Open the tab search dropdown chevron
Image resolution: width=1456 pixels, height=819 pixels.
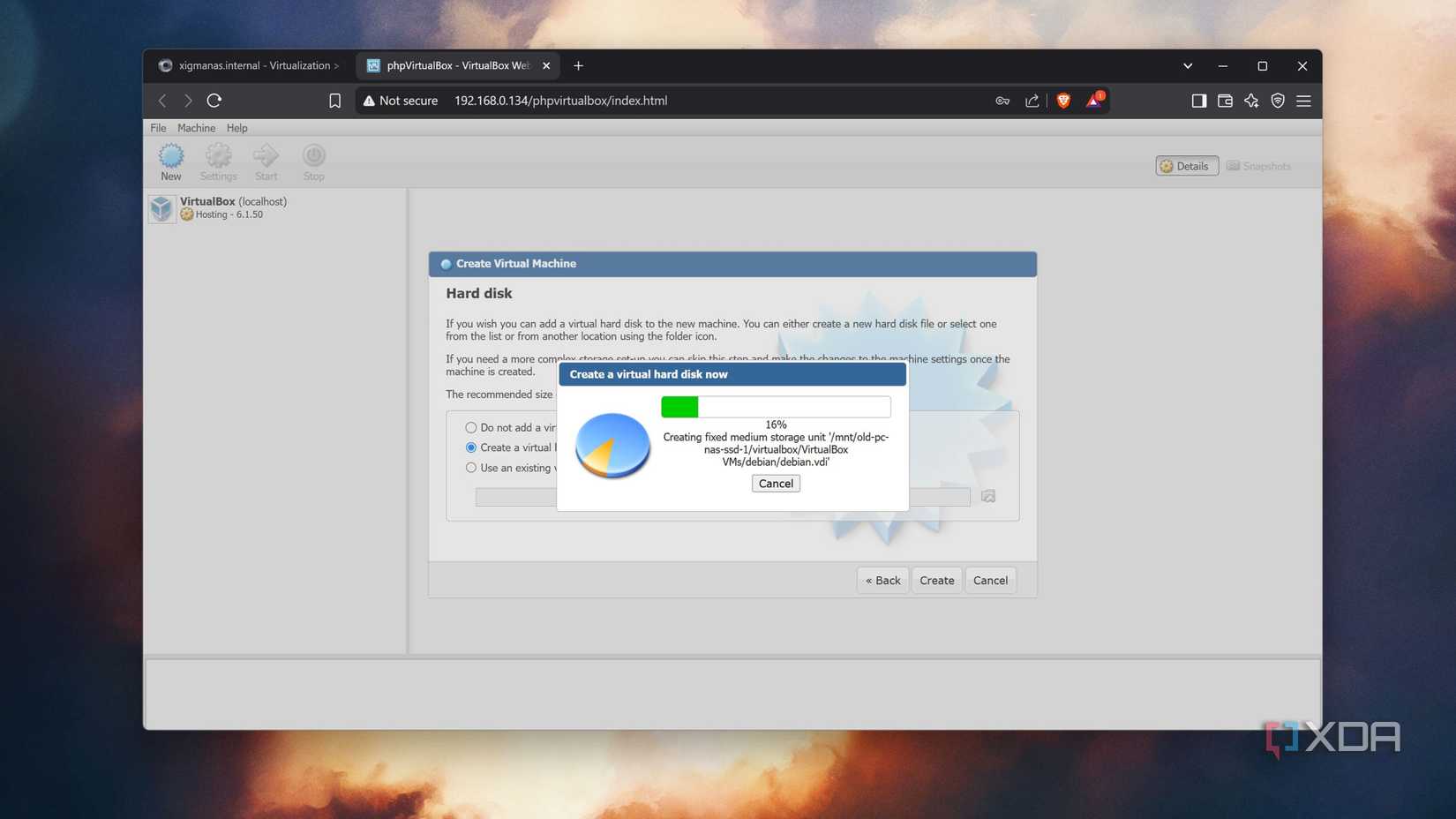click(x=1188, y=65)
